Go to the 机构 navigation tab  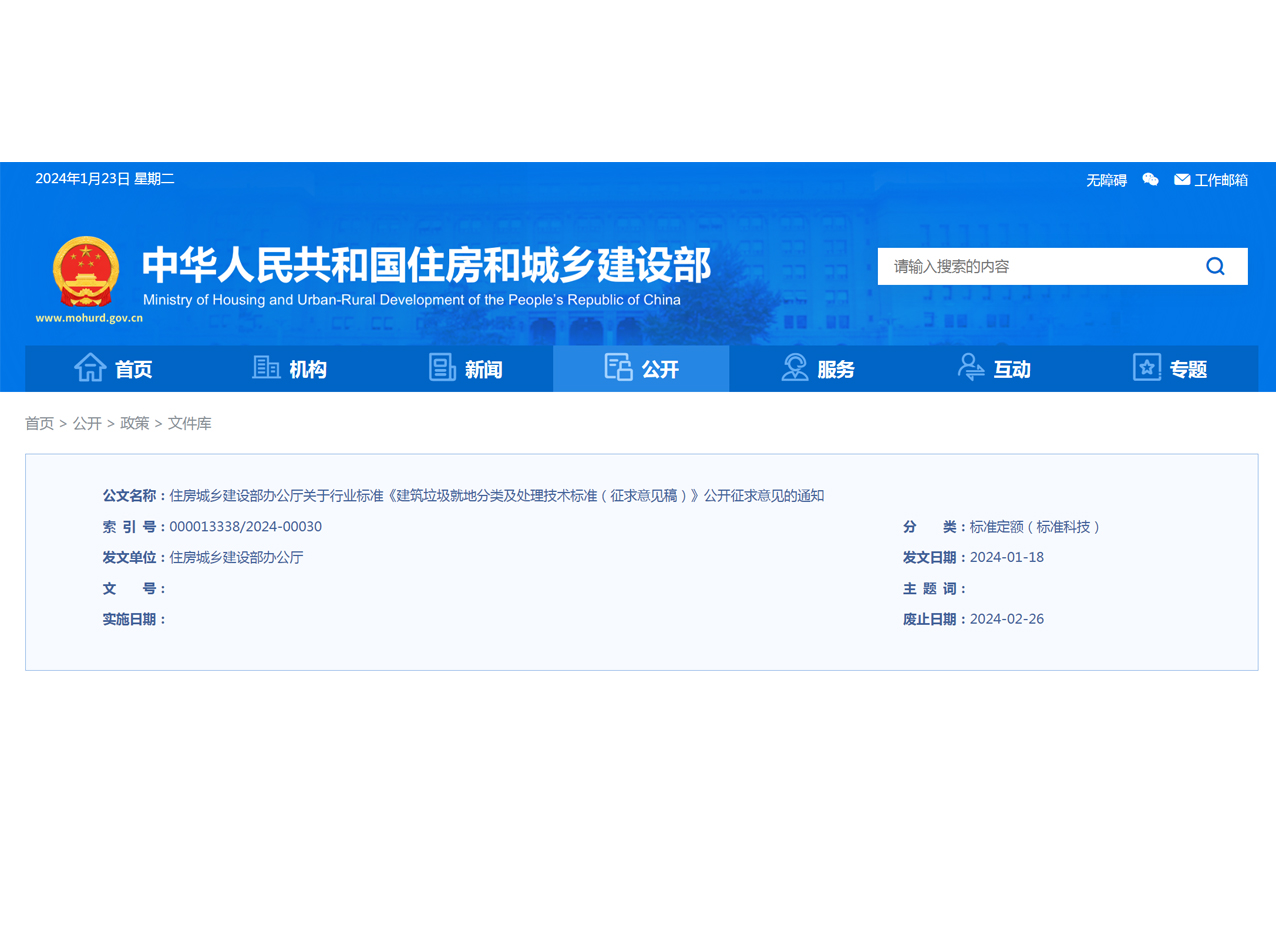pyautogui.click(x=289, y=369)
